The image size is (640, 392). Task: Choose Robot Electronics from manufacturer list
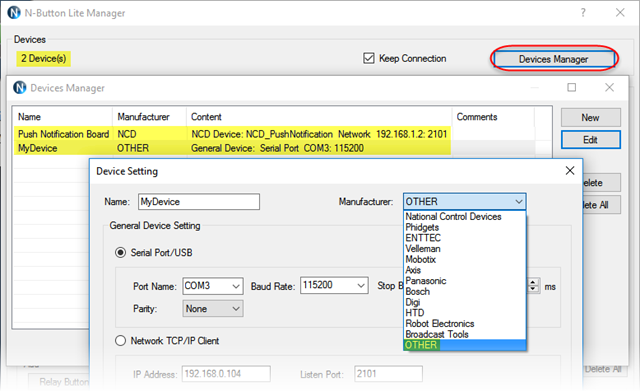point(464,323)
